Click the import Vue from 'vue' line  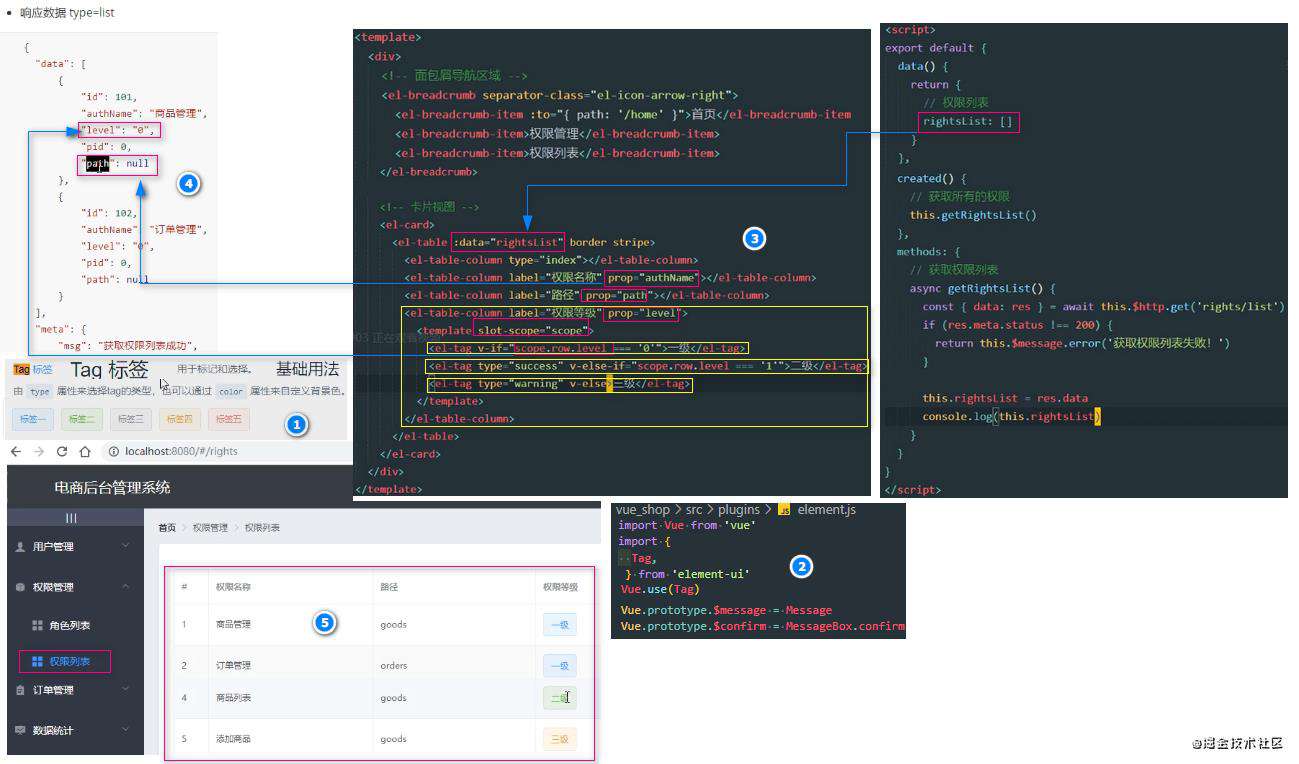[x=687, y=525]
